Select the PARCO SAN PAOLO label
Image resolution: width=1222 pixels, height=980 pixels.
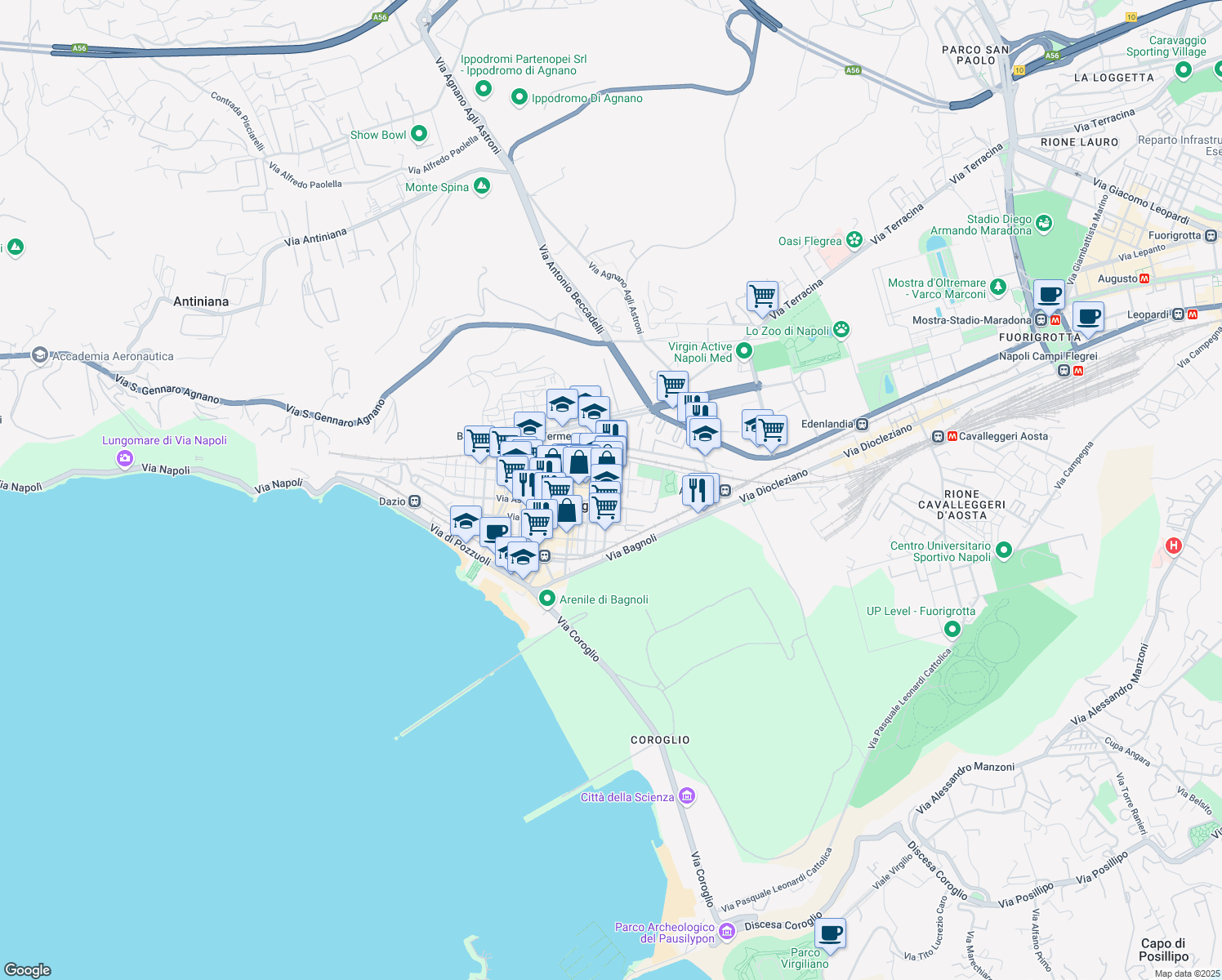coord(975,55)
